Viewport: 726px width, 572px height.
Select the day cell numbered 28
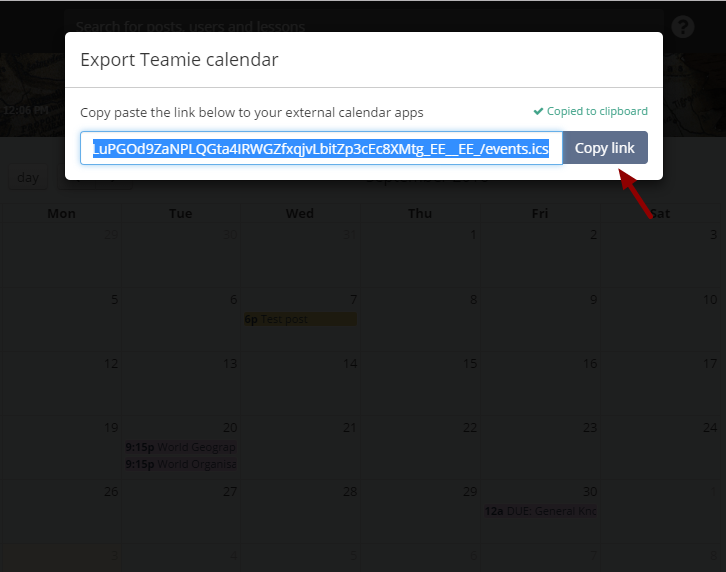tap(300, 511)
